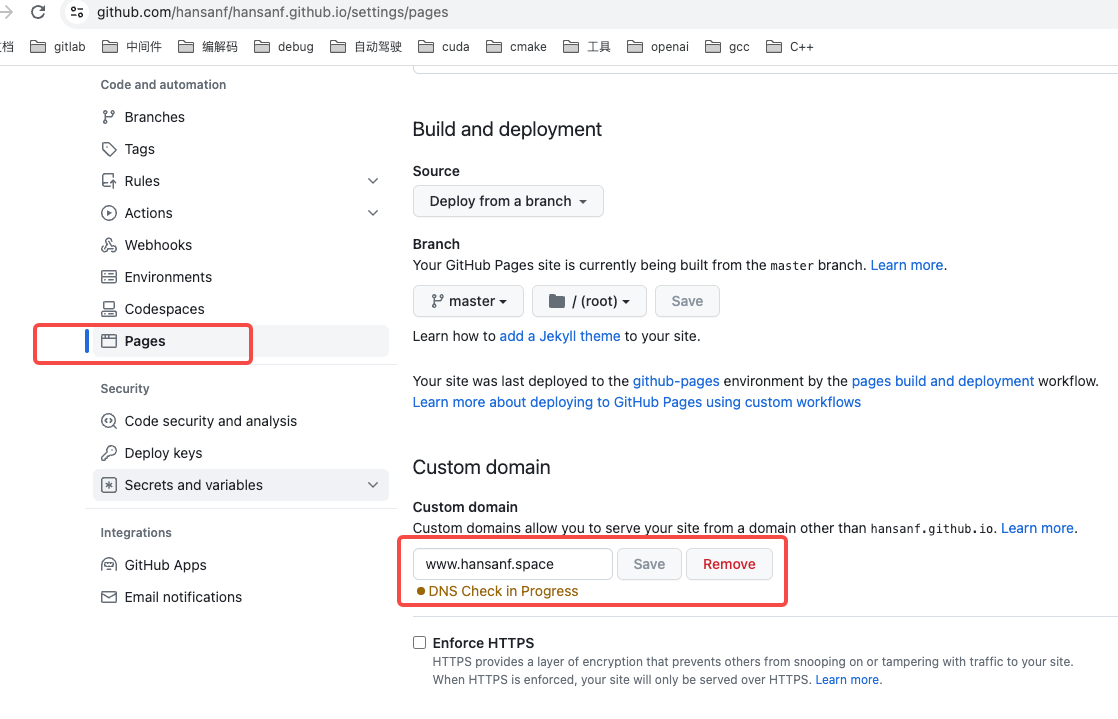Screen dimensions: 1118x719
Task: Click Remove custom domain button
Action: click(729, 564)
